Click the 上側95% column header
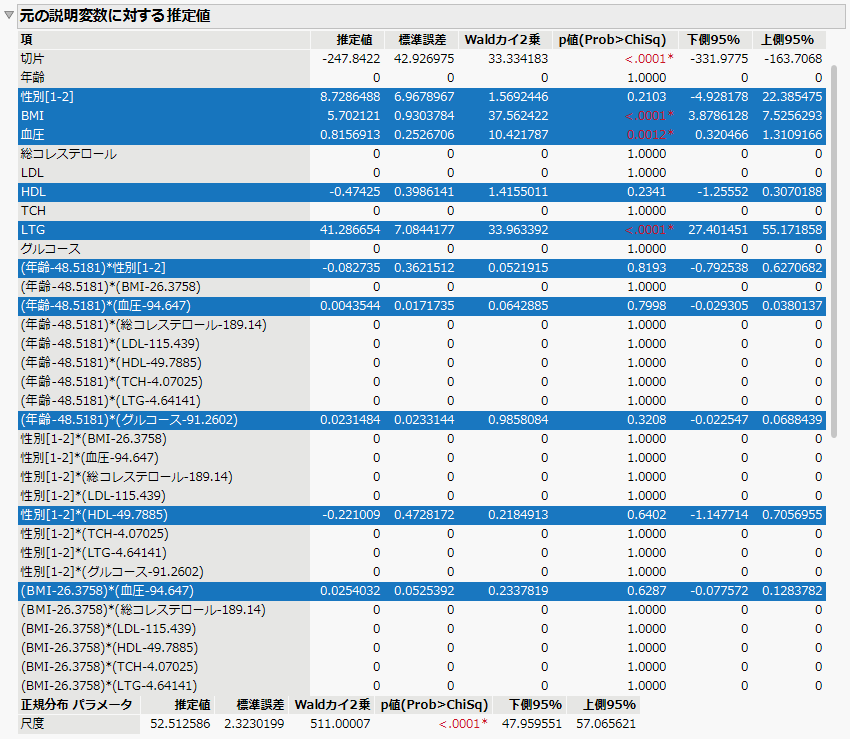 (788, 40)
